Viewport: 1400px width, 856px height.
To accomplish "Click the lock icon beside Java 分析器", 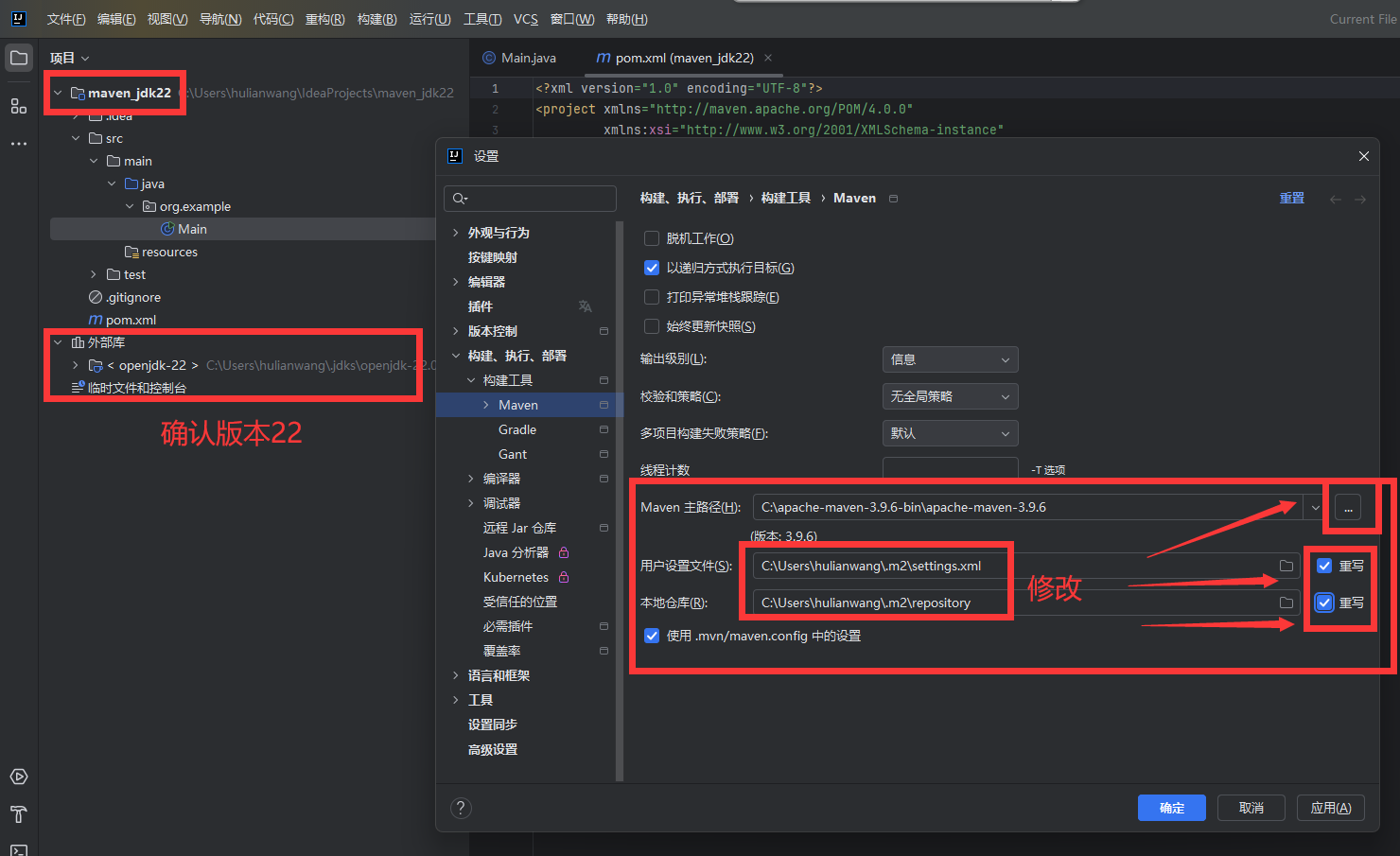I will pyautogui.click(x=564, y=552).
